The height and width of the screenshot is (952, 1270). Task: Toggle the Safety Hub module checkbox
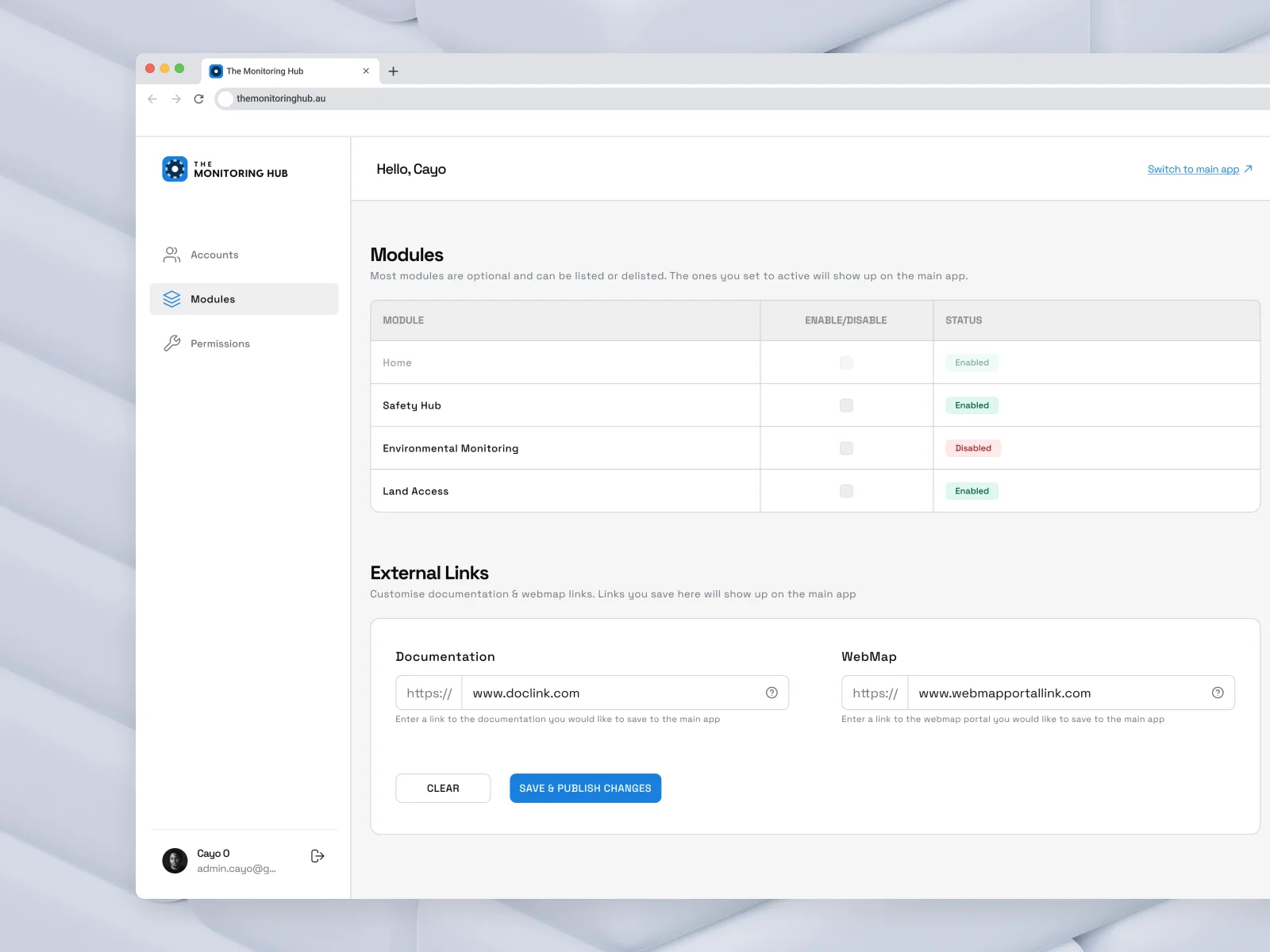point(846,405)
